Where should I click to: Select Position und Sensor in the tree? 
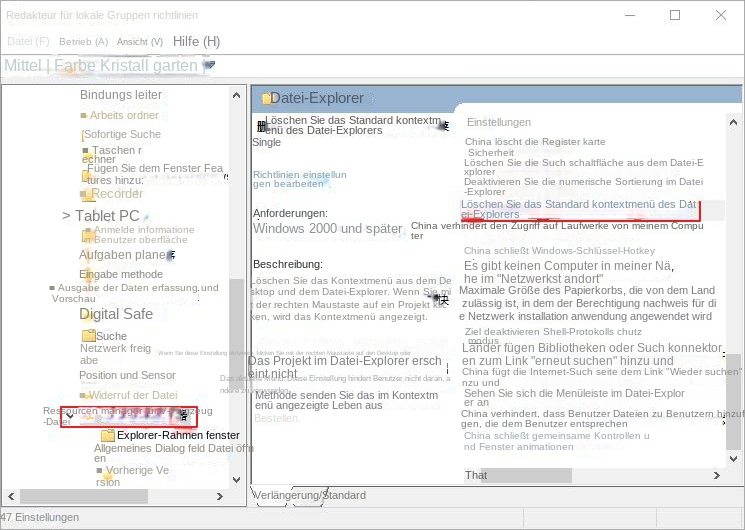click(127, 375)
